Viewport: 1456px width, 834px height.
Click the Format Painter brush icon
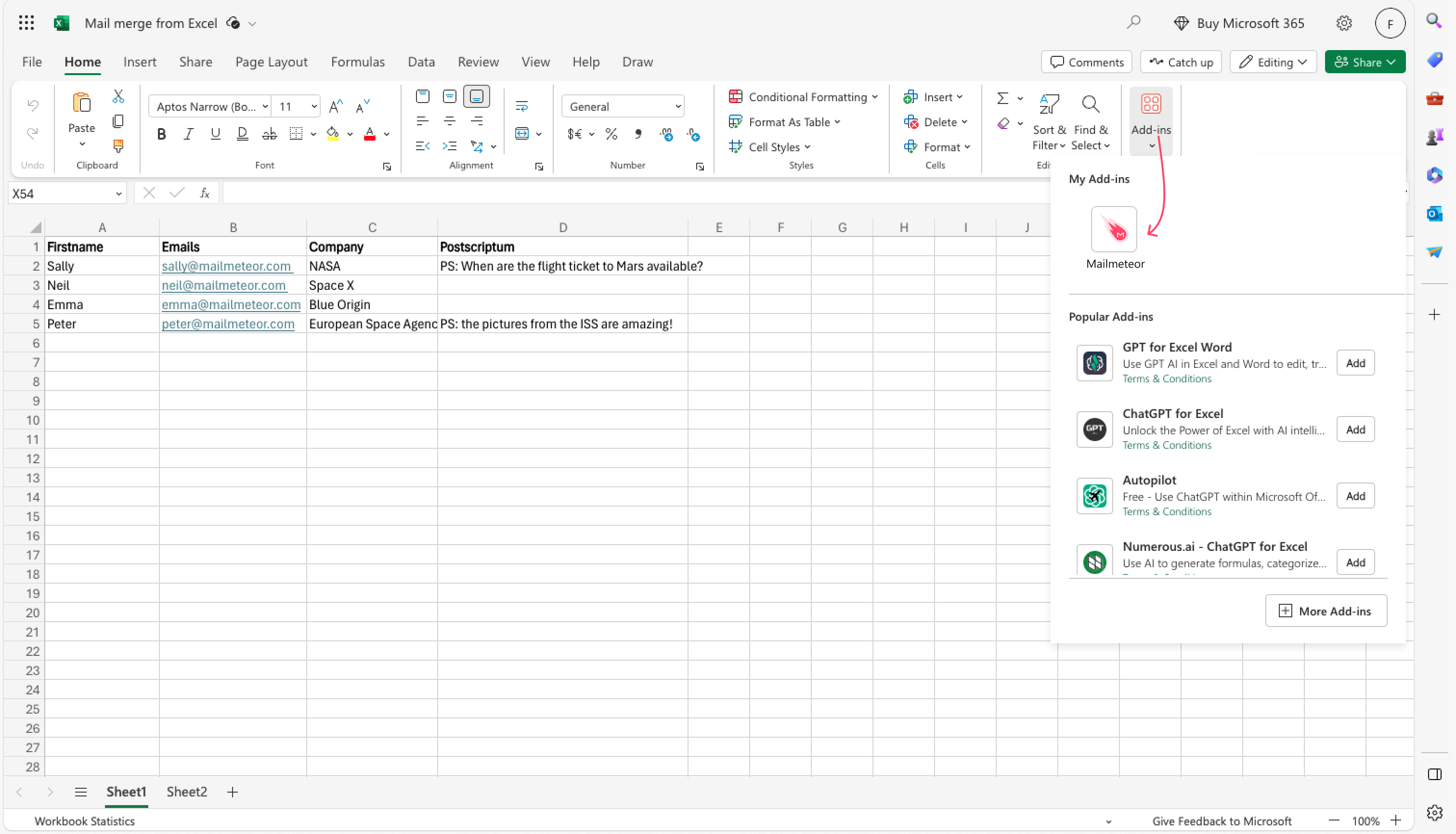click(x=118, y=146)
